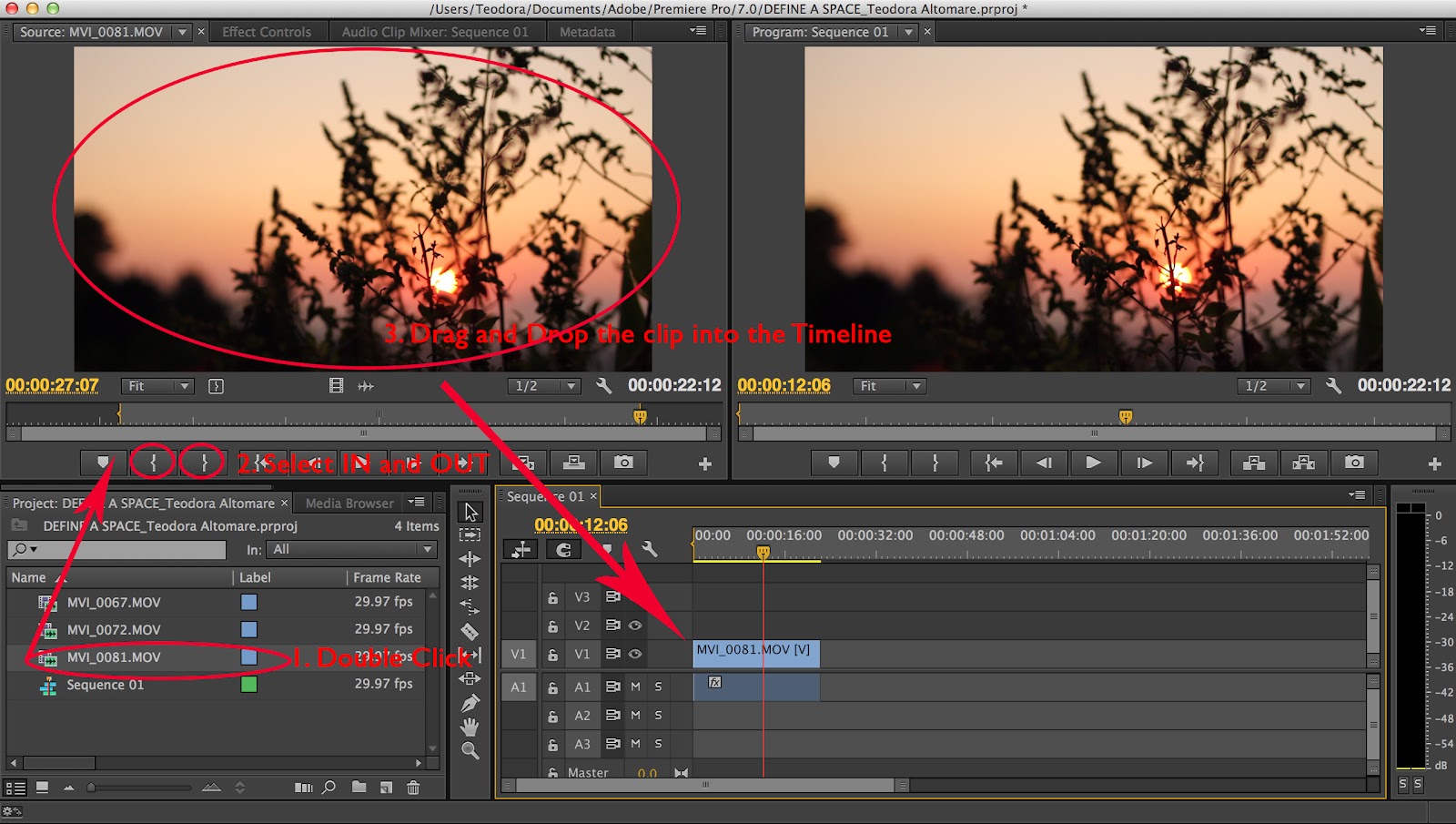Select the Pen tool
Viewport: 1456px width, 824px height.
tap(470, 703)
